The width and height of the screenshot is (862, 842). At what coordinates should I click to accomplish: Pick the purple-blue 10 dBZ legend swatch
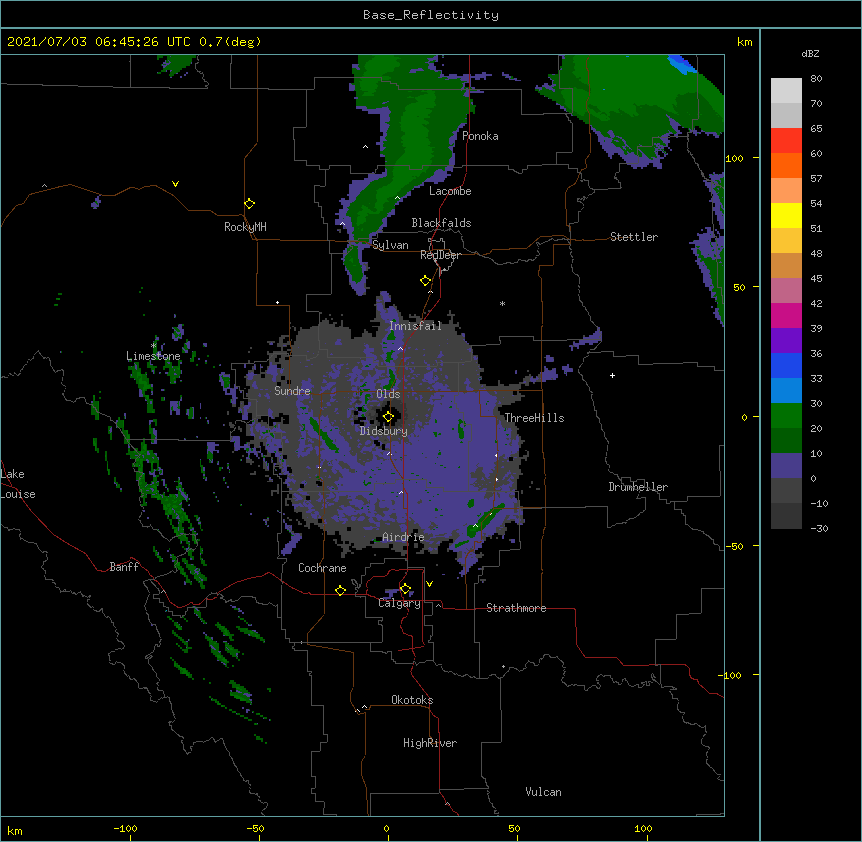786,466
